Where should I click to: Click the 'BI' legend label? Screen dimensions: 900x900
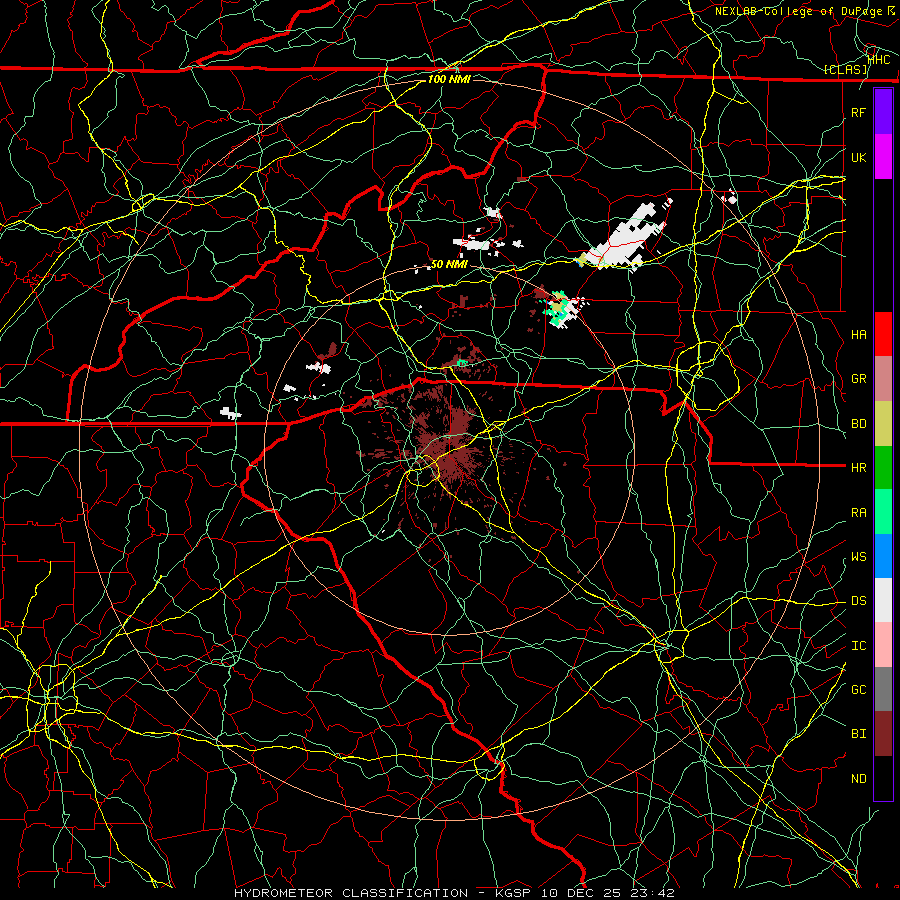click(x=859, y=734)
